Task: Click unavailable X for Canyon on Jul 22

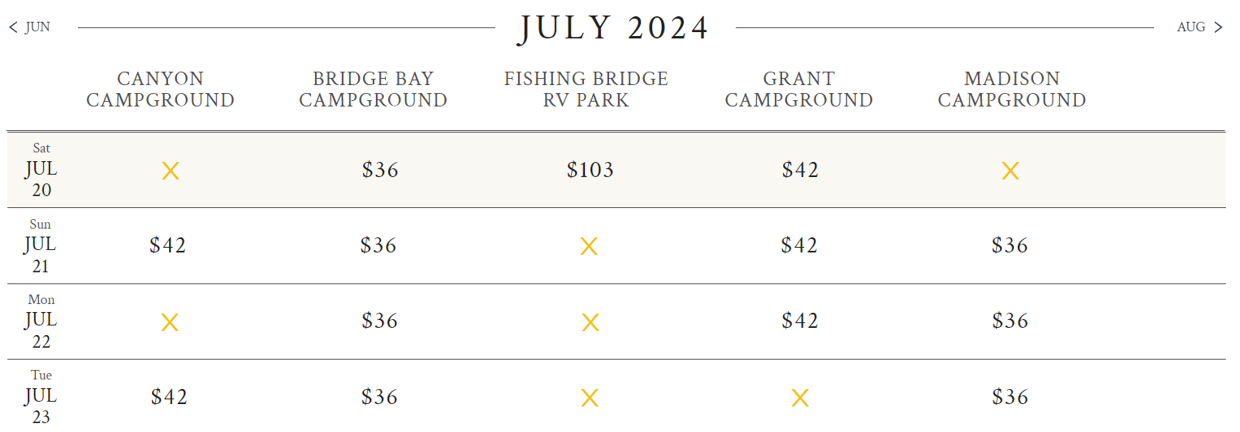Action: point(170,322)
